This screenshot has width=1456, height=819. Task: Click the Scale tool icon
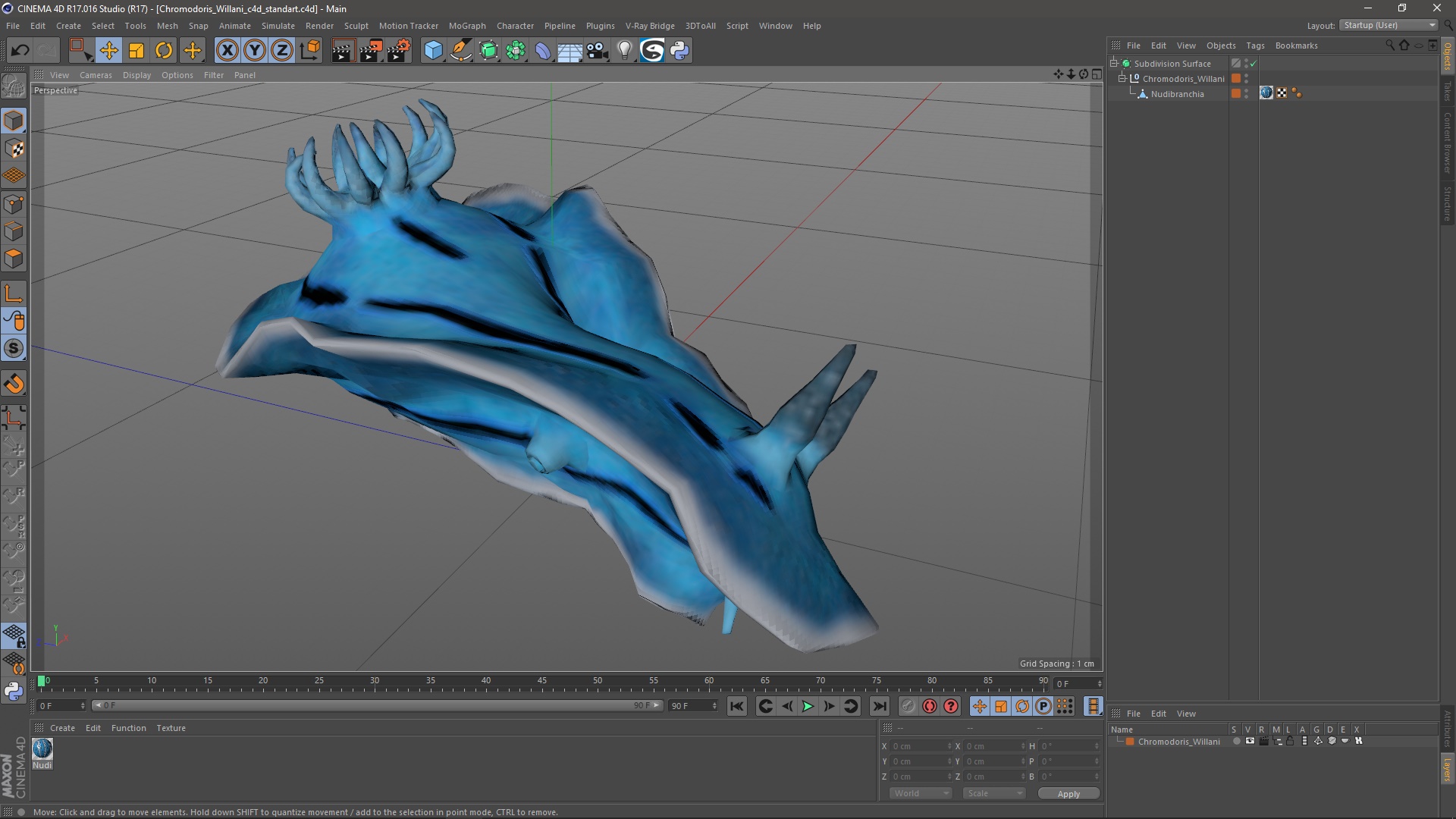pos(136,51)
